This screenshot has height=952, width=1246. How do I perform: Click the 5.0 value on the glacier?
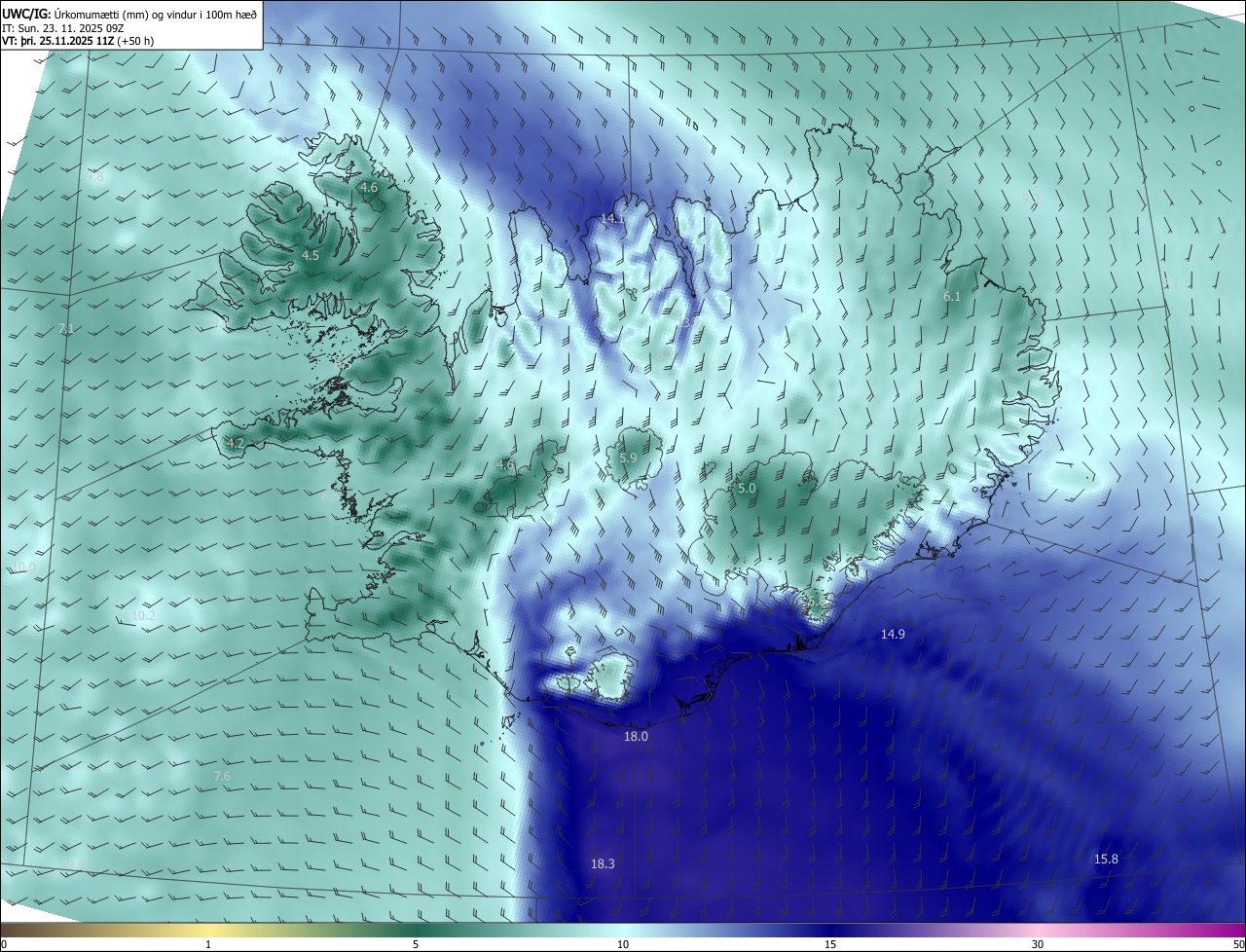click(747, 488)
